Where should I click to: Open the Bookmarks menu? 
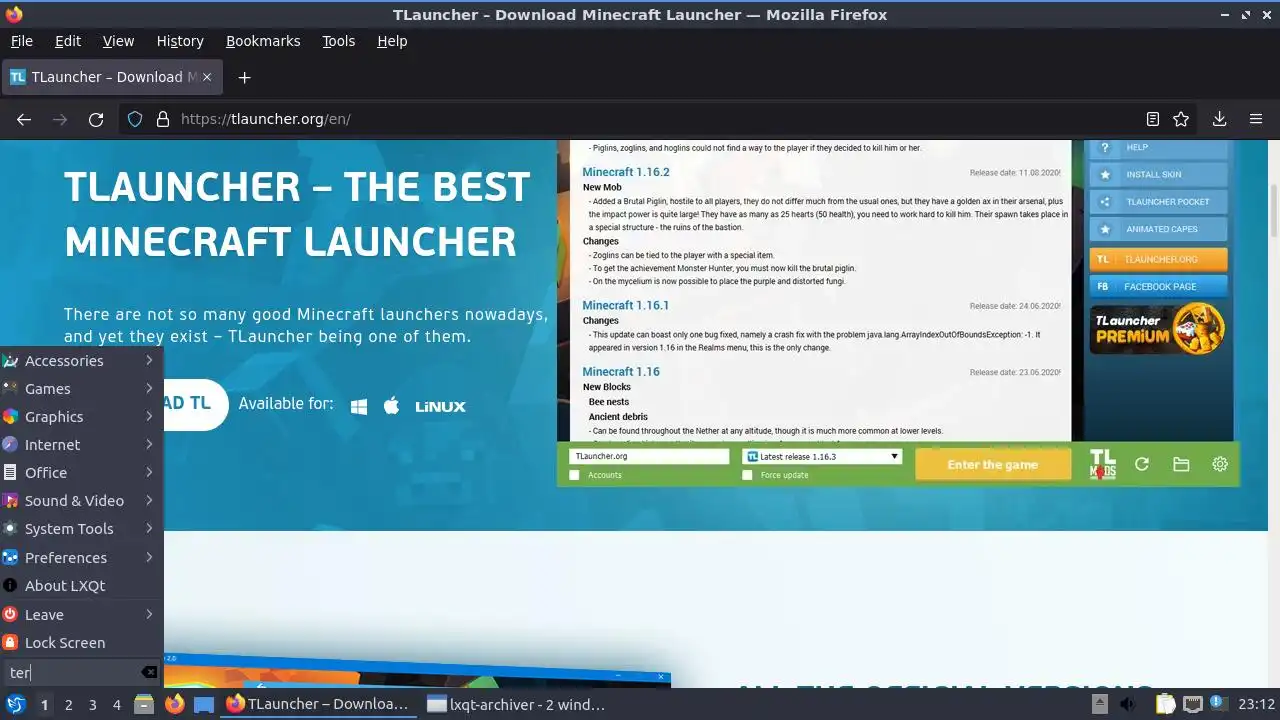pos(263,41)
